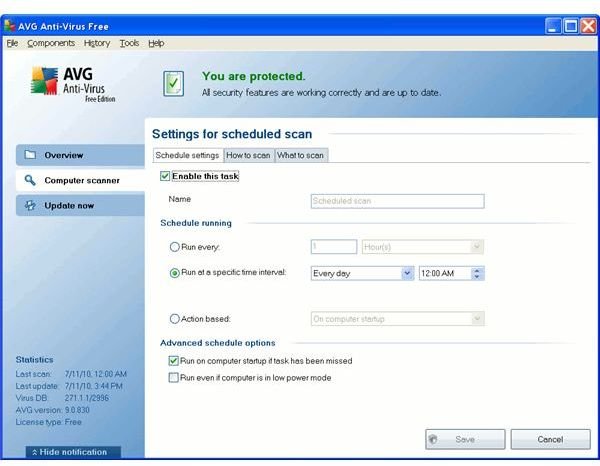Click the 'You are protected.' status text
The height and width of the screenshot is (466, 600).
point(254,76)
